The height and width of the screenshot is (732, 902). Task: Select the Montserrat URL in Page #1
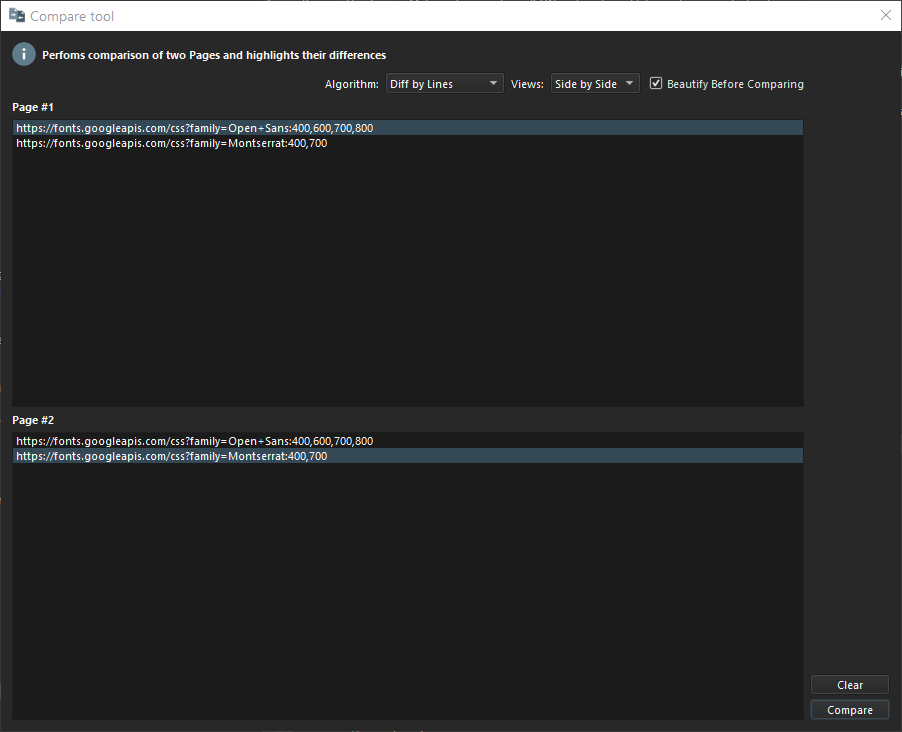(172, 143)
